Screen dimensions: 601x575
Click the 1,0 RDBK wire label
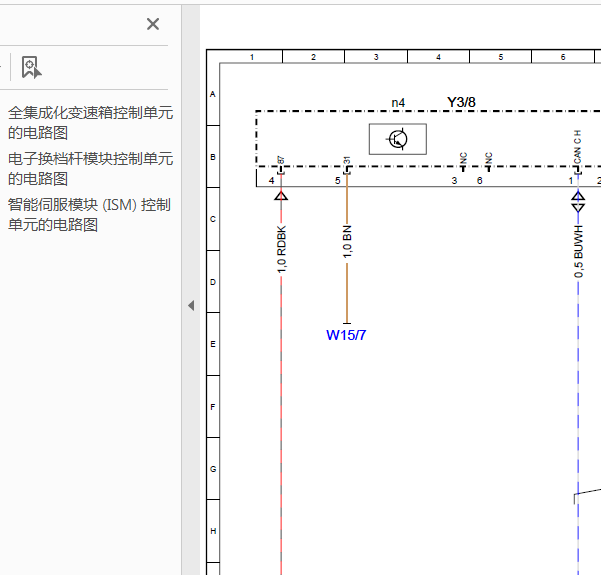281,250
